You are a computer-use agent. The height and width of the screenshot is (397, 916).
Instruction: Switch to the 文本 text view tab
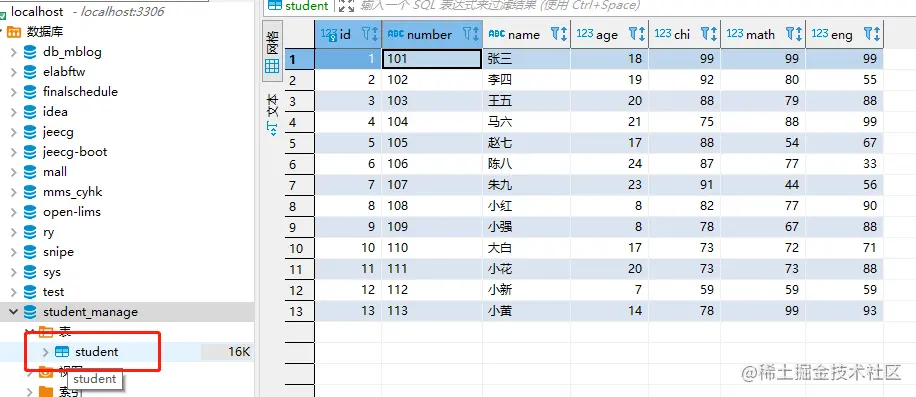pos(272,115)
